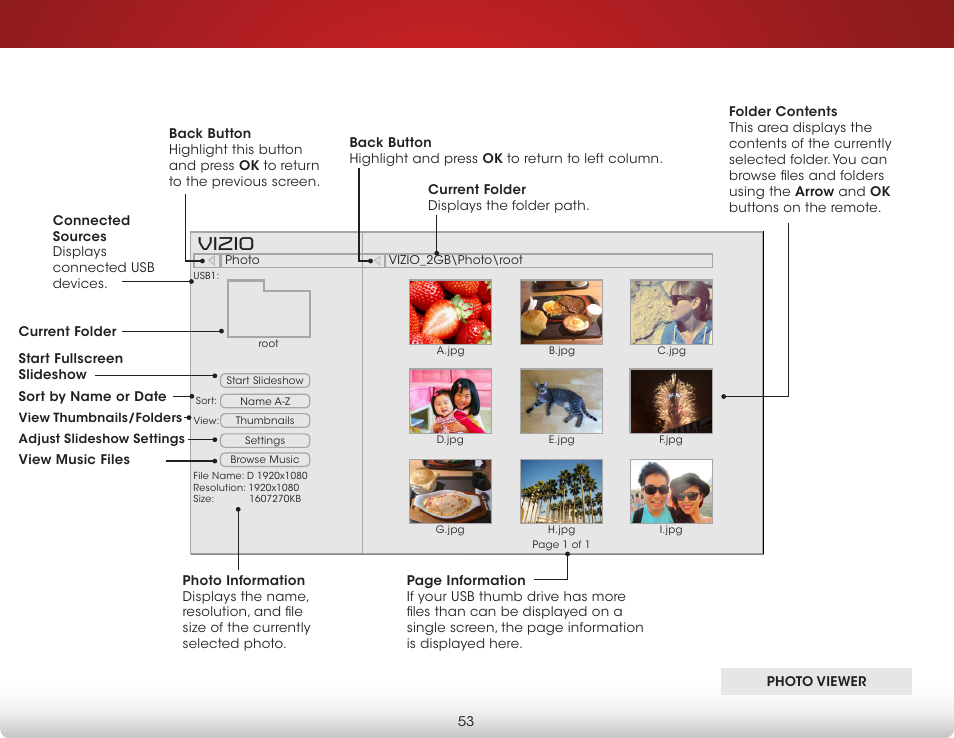
Task: Click the VIZIO logo
Action: (x=226, y=243)
